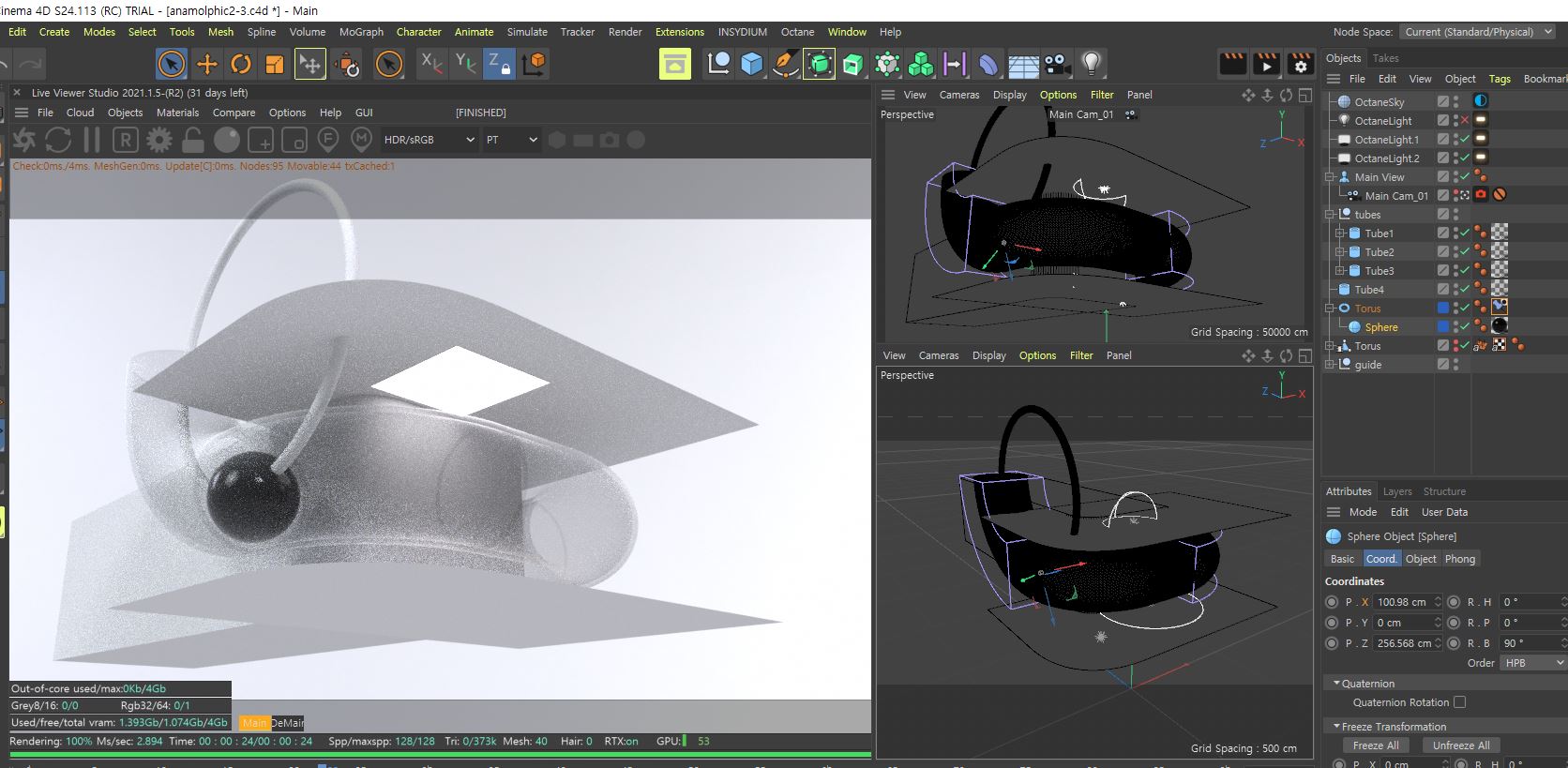Toggle the X axis lock
Screen dimensions: 1568x768
point(430,64)
